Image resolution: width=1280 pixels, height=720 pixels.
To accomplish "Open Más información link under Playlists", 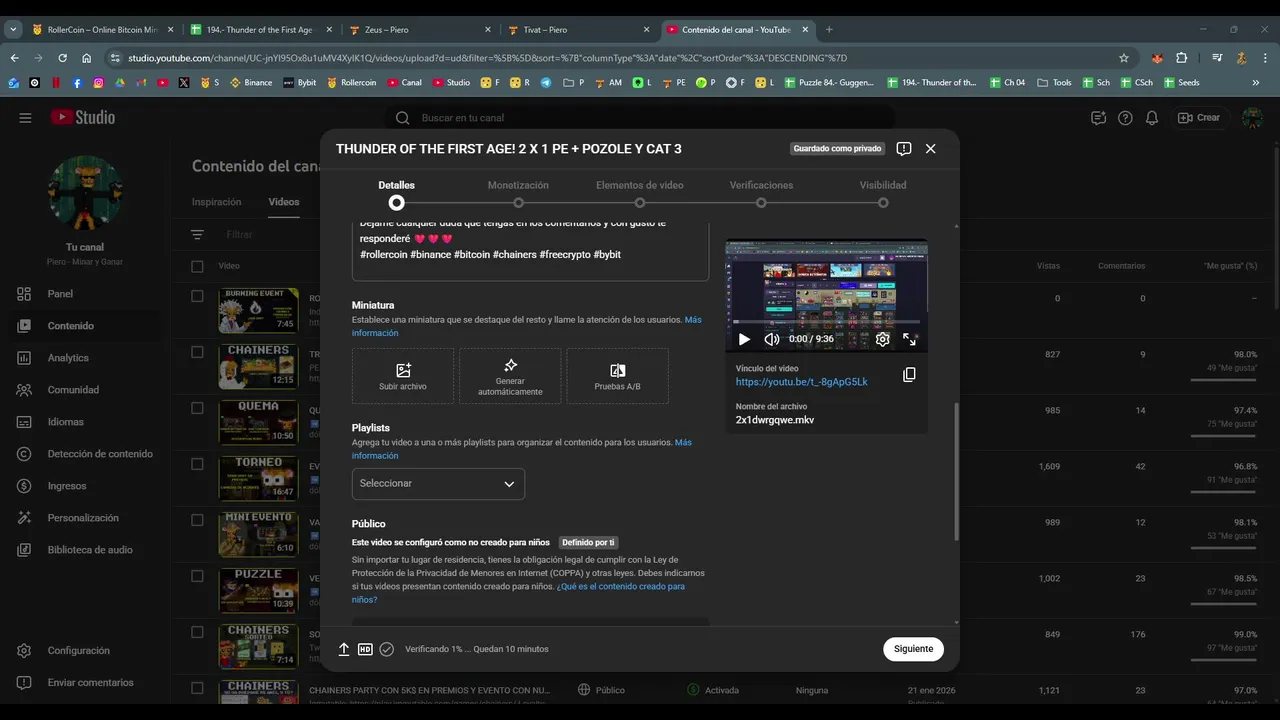I will click(x=522, y=449).
